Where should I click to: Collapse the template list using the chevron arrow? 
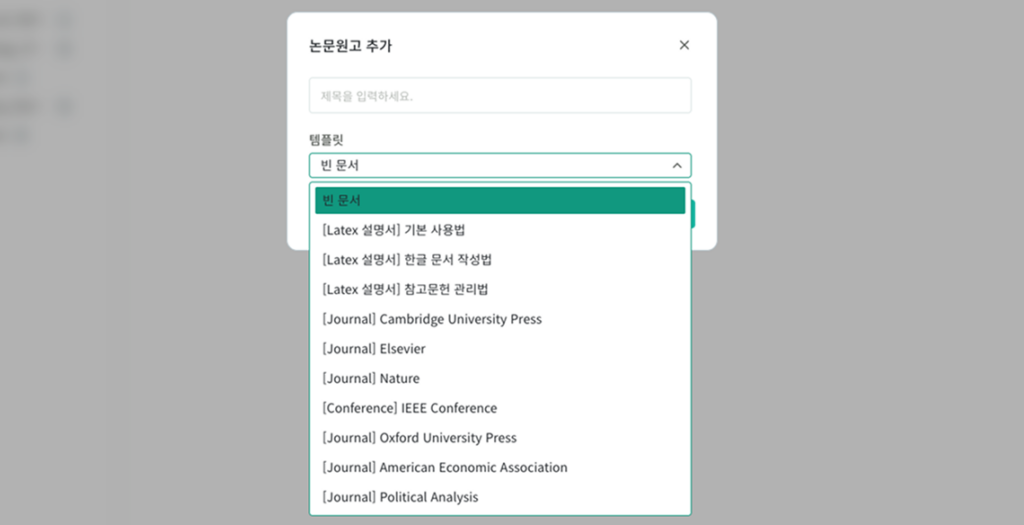tap(677, 166)
